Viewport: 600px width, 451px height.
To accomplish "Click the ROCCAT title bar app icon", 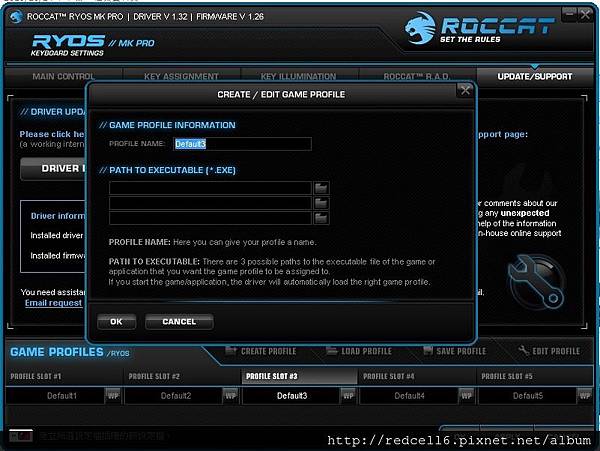I will click(x=16, y=17).
